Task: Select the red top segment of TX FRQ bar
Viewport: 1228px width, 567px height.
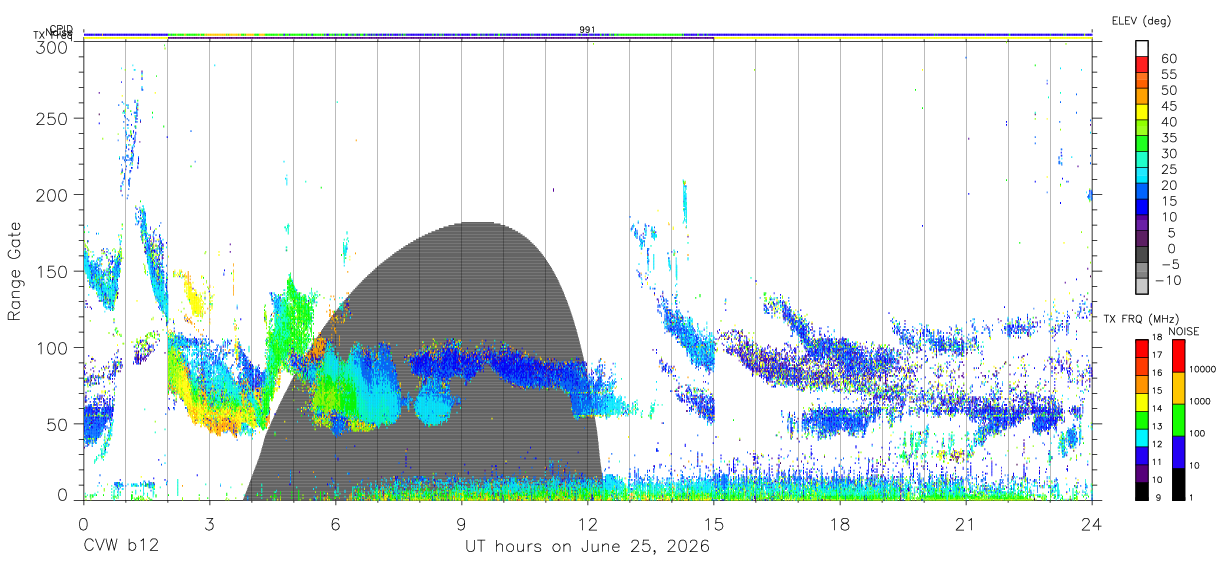Action: click(x=1142, y=348)
